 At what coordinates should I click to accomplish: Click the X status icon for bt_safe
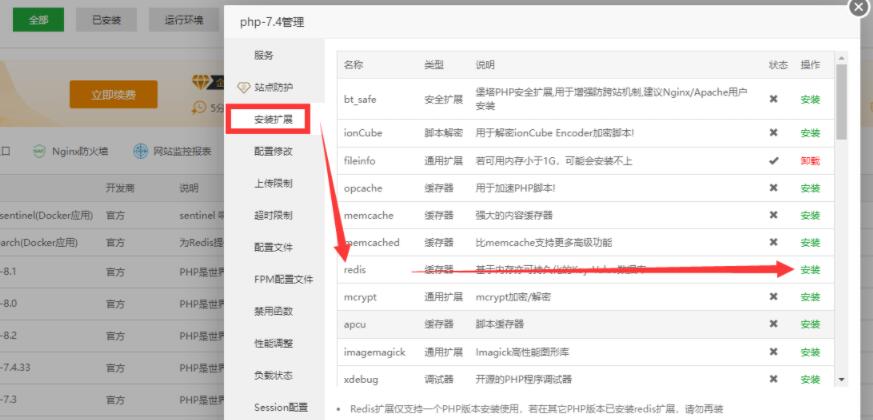click(x=773, y=99)
